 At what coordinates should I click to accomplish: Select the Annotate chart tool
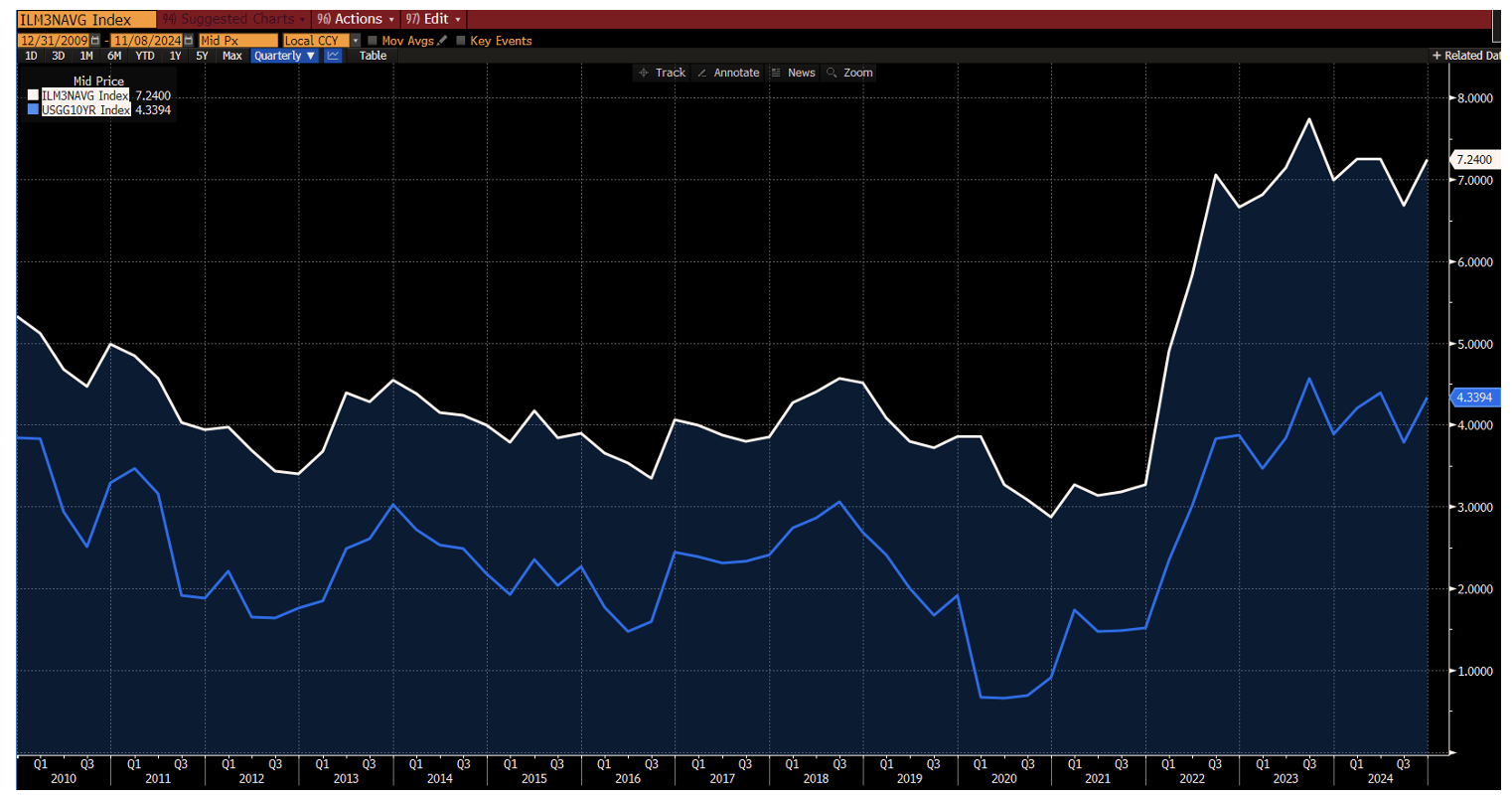point(728,73)
